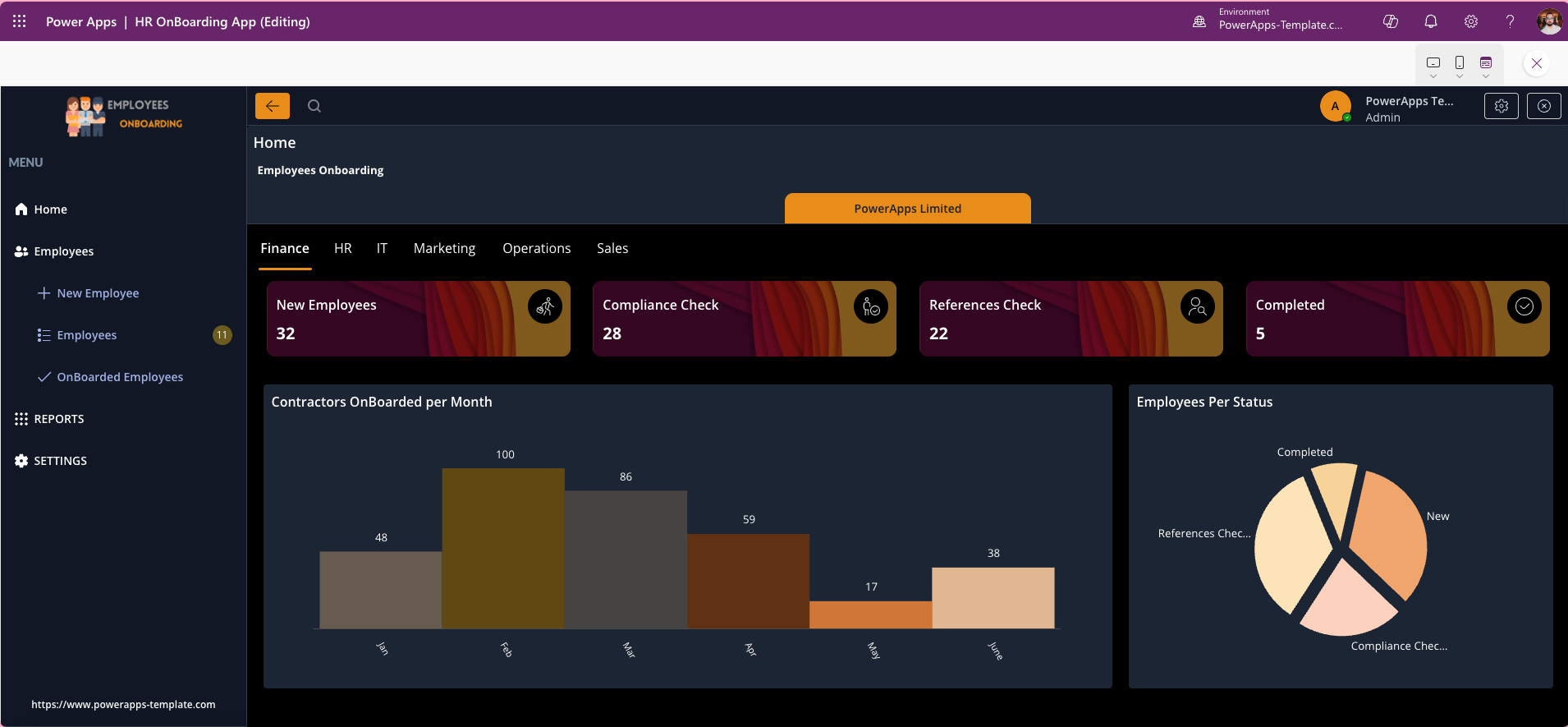Click the Power Apps waffle launcher
This screenshot has height=727, width=1568.
tap(20, 21)
